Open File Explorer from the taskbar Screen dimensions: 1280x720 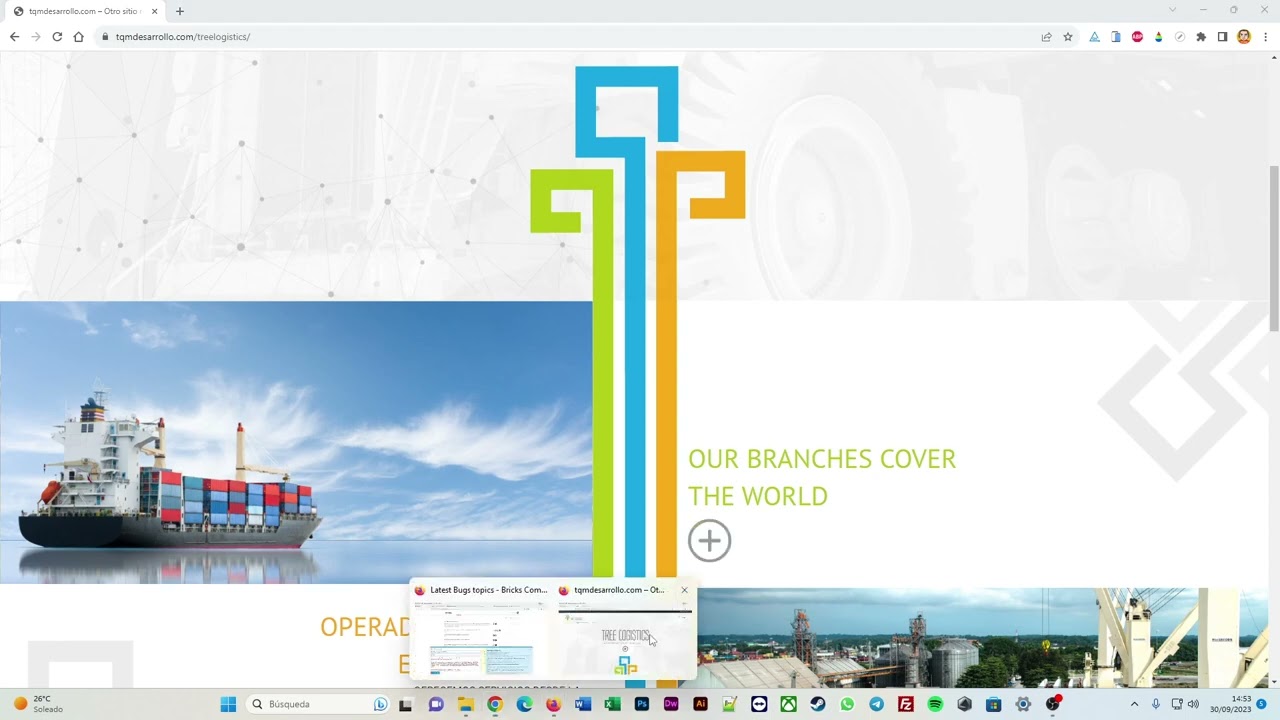[x=465, y=704]
